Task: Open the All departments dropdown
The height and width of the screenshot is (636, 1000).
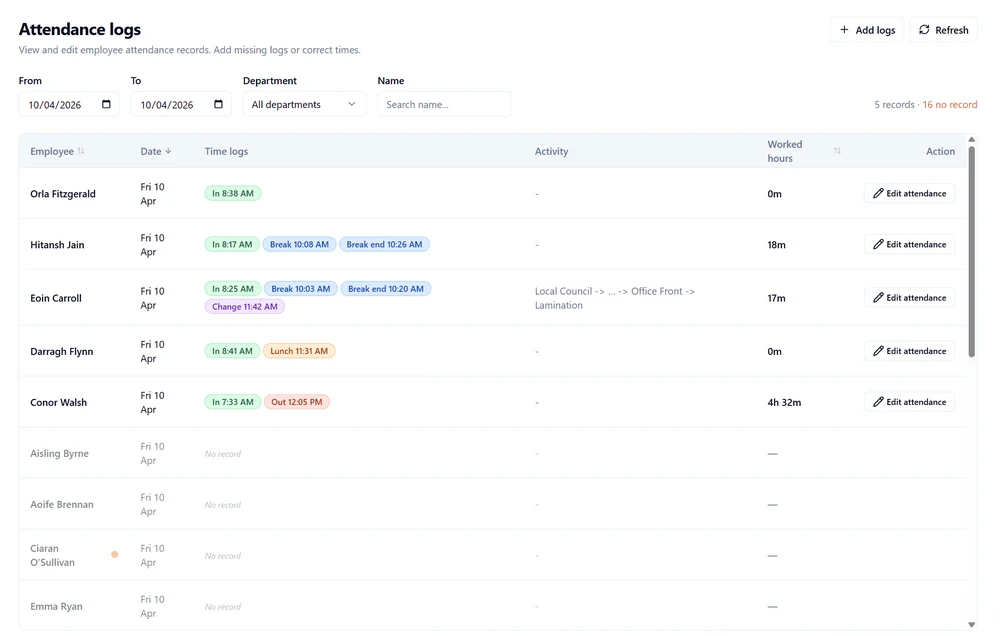Action: pyautogui.click(x=304, y=104)
